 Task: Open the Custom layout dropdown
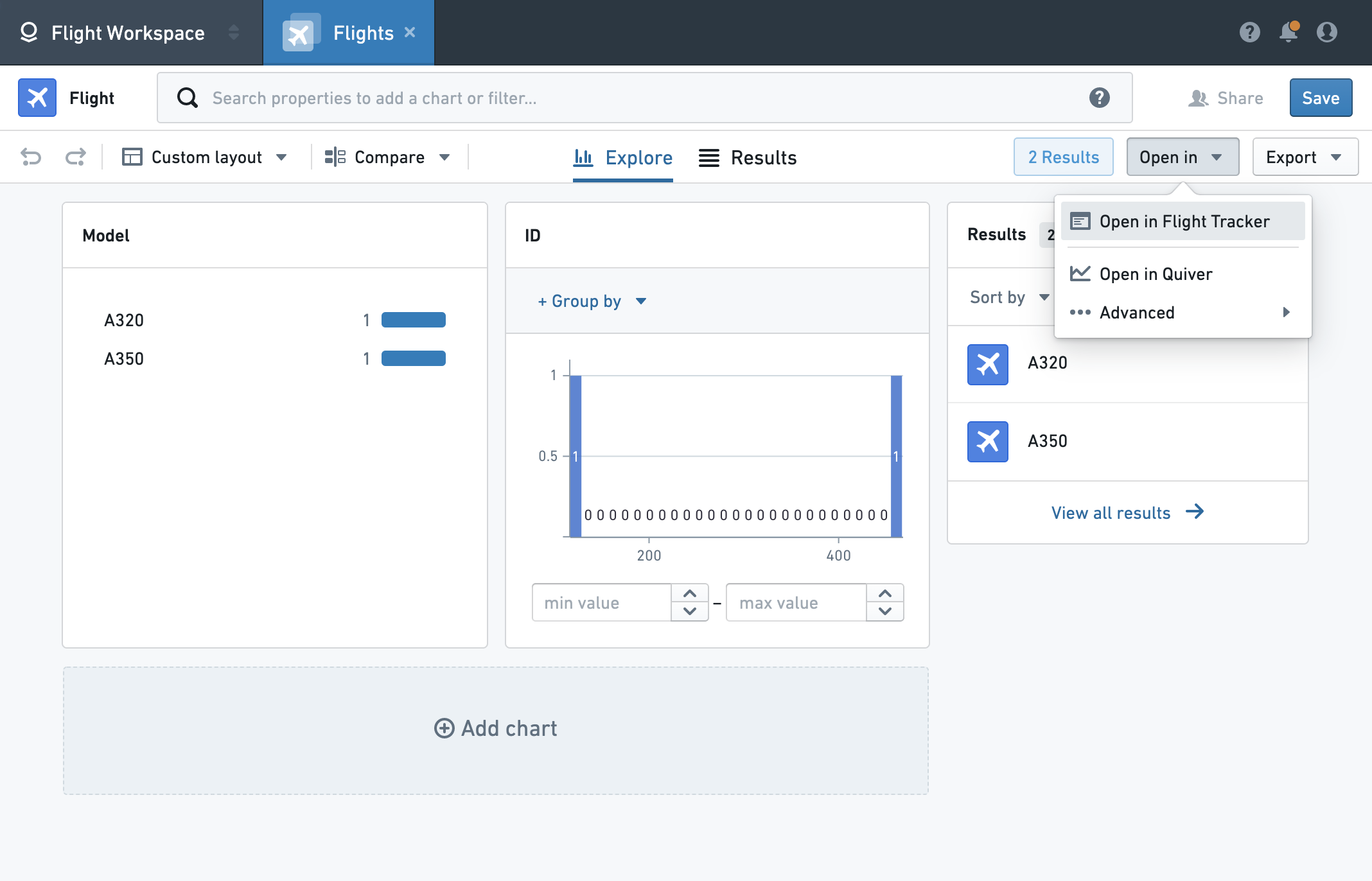coord(205,157)
